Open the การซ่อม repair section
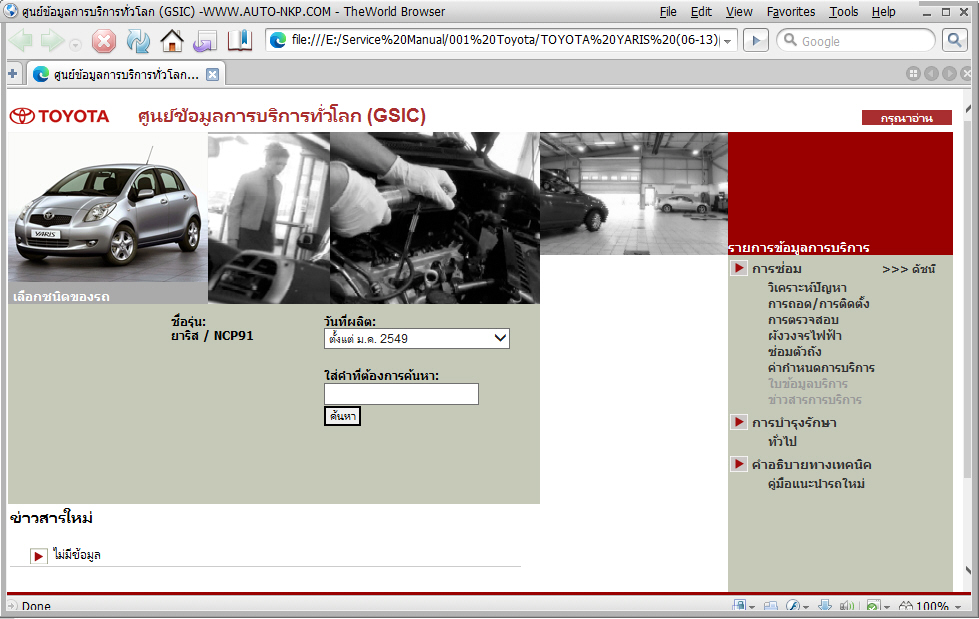Screen dimensions: 979x619 (777, 269)
